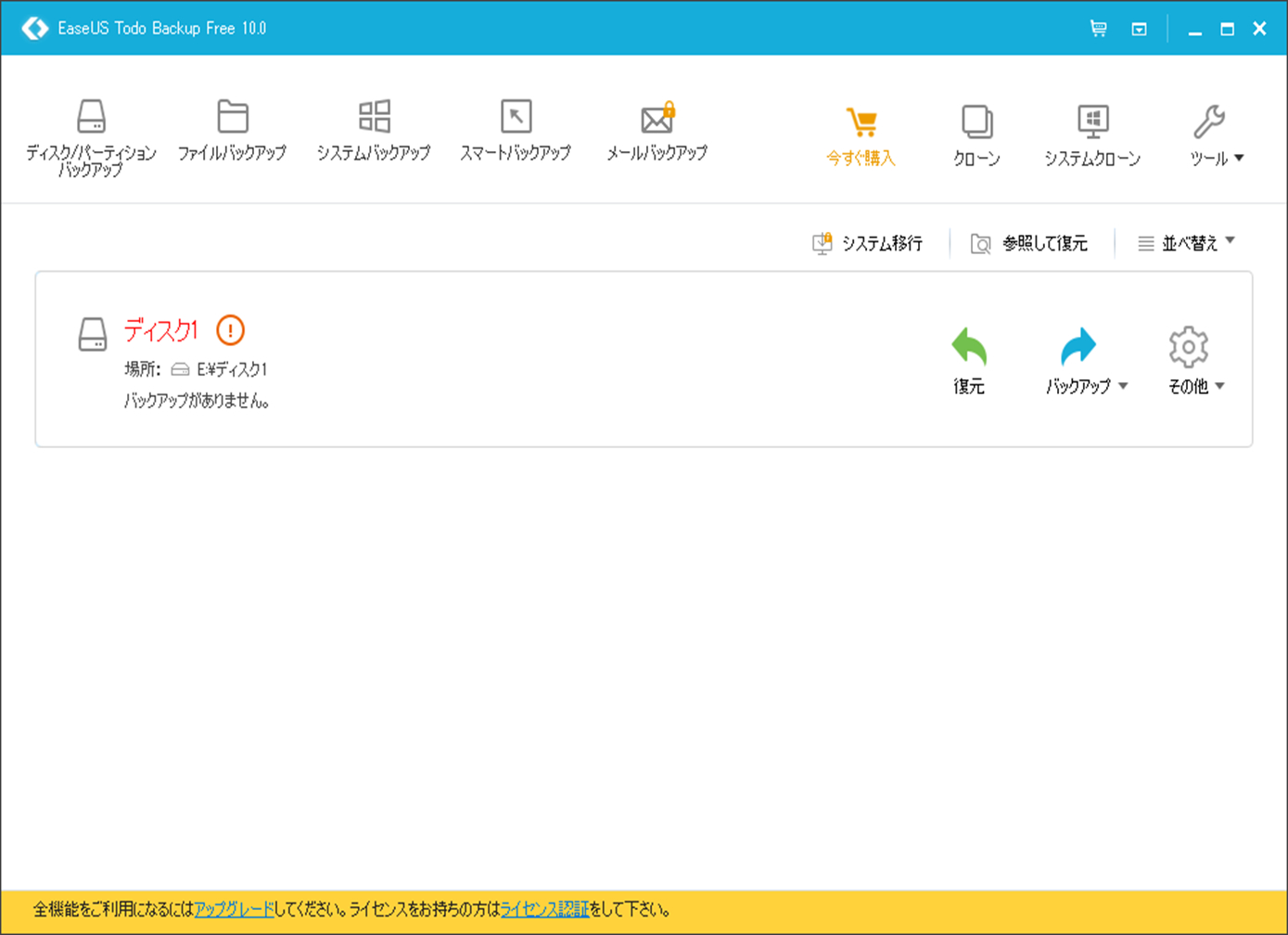Open the ライセンス認証 link
This screenshot has width=1288, height=935.
(544, 910)
